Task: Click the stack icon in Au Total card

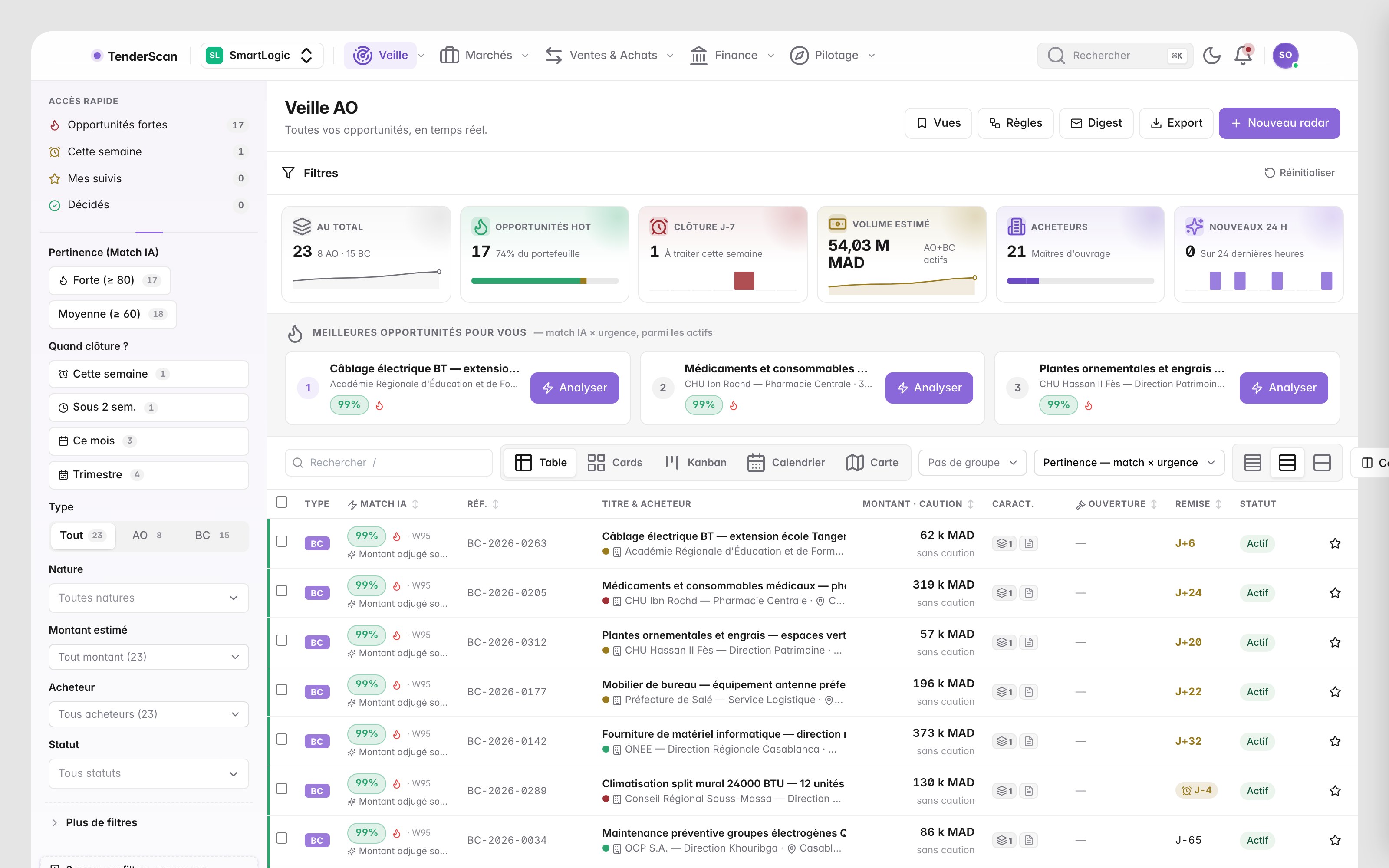Action: [302, 227]
